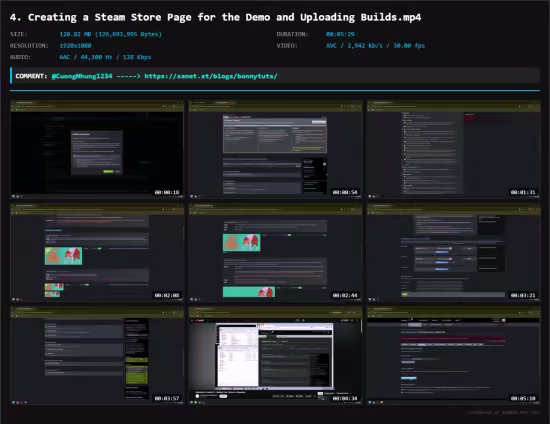The image size is (550, 424).
Task: Click the @CuongNhung1234 username in the comment
Action: coord(82,76)
